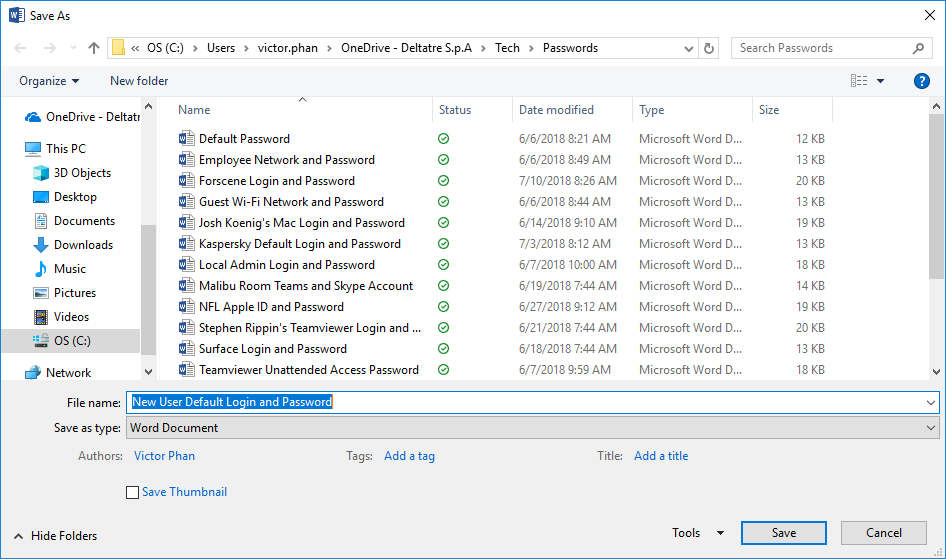Open Videos in the sidebar

coord(61,317)
